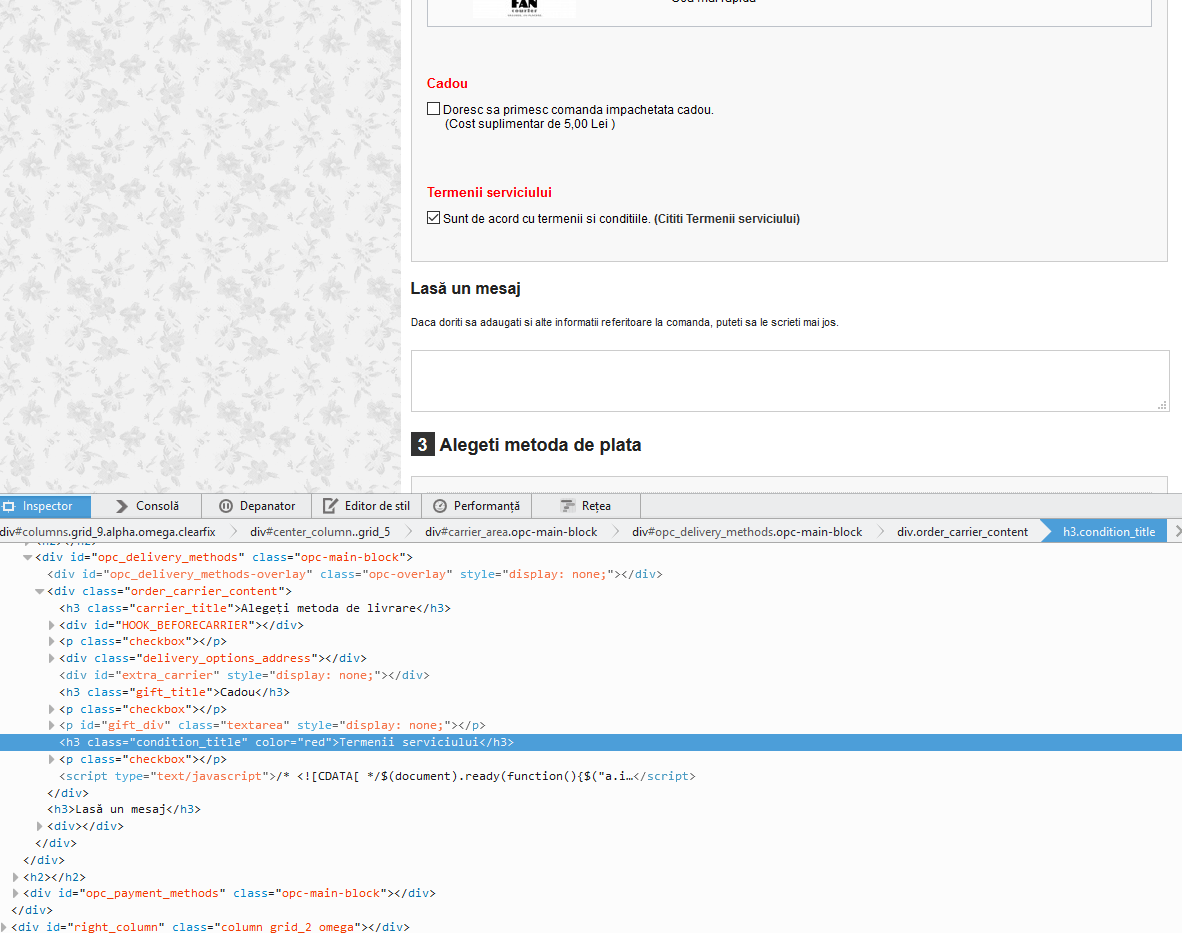Click the red 'Termenii serviciului' heading on page
1182x933 pixels.
click(489, 192)
